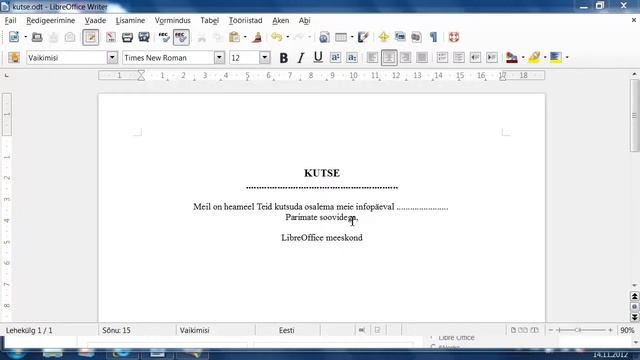Click zoom slider handle
Viewport: 640px width, 360px height.
pos(578,330)
